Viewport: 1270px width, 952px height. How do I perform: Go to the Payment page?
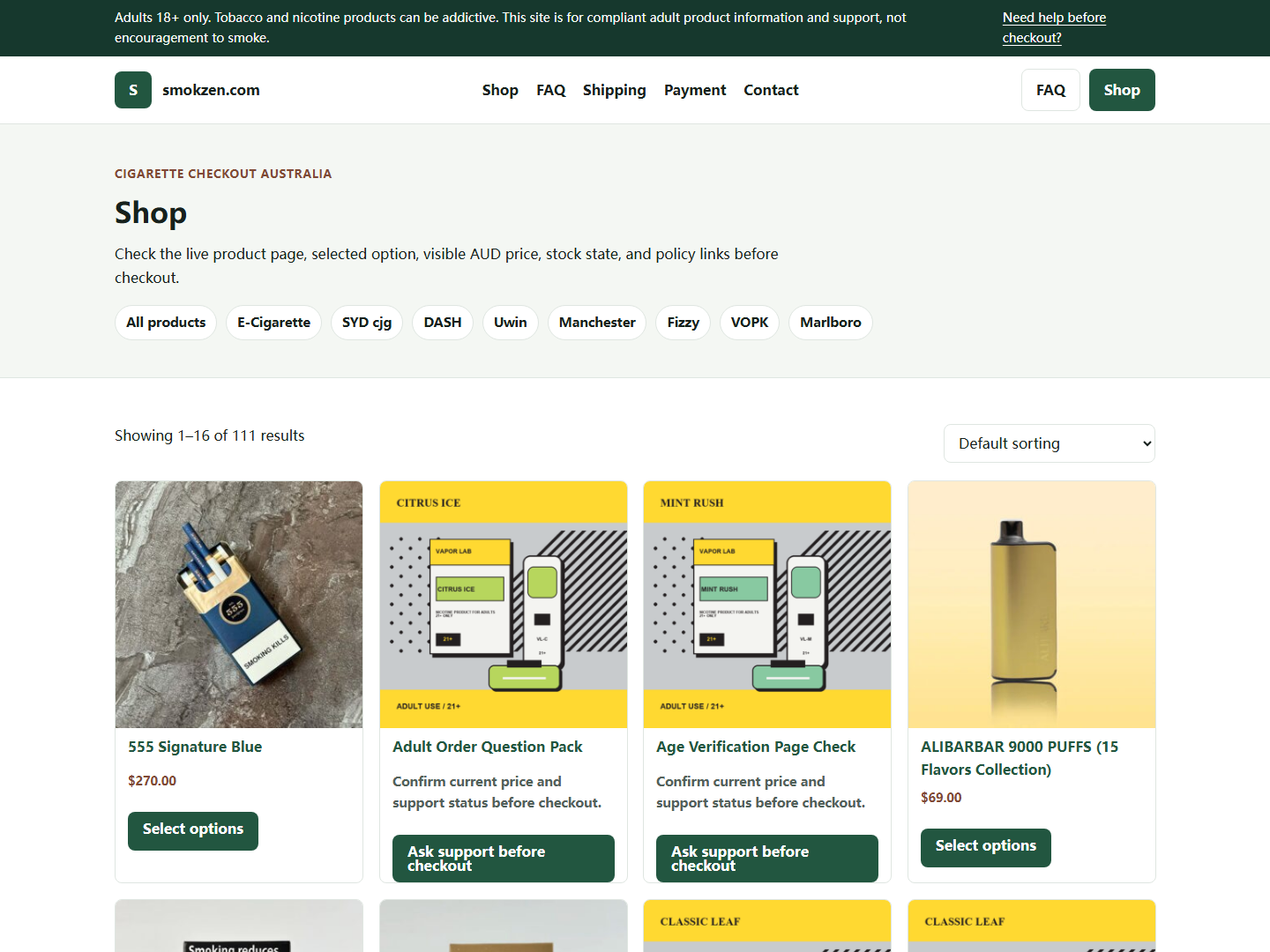[695, 90]
